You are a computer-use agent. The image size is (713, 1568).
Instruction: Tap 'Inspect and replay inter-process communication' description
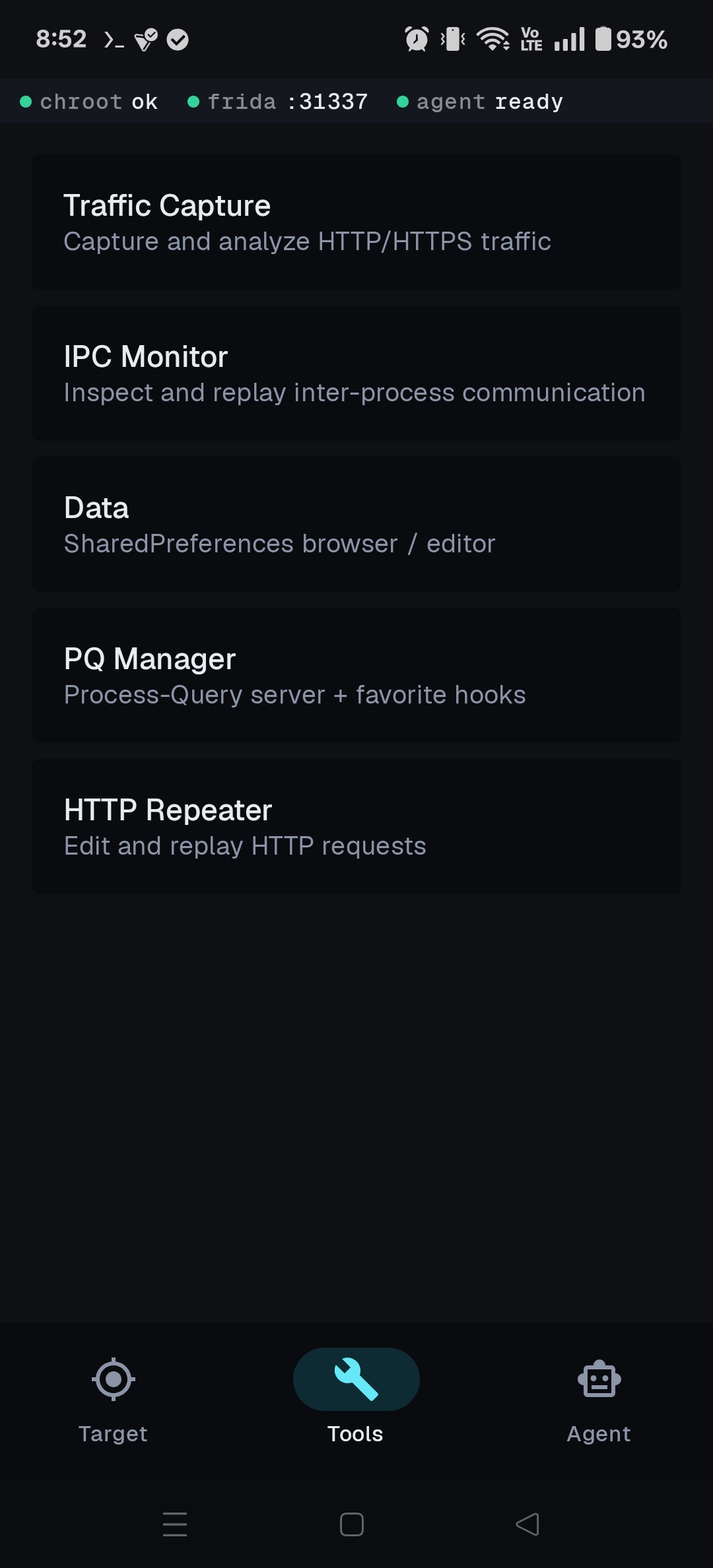[355, 393]
